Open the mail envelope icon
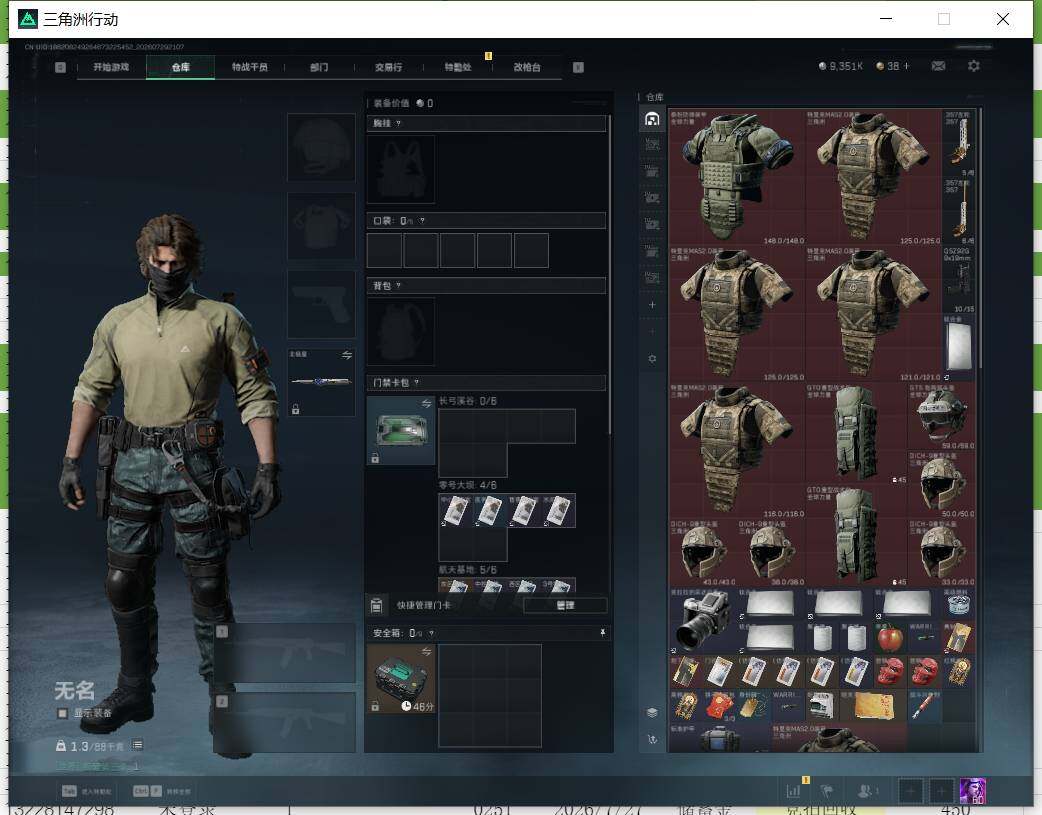 [x=938, y=66]
